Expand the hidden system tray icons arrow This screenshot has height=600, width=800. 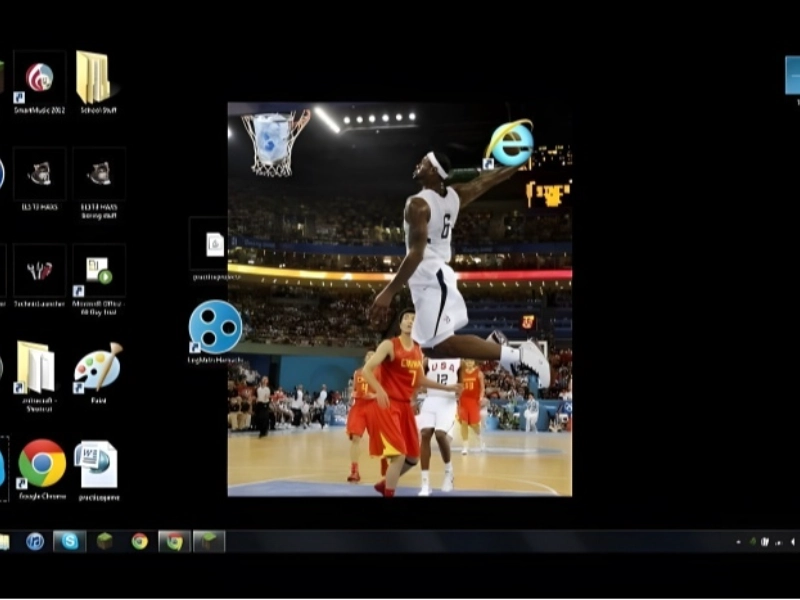click(739, 541)
